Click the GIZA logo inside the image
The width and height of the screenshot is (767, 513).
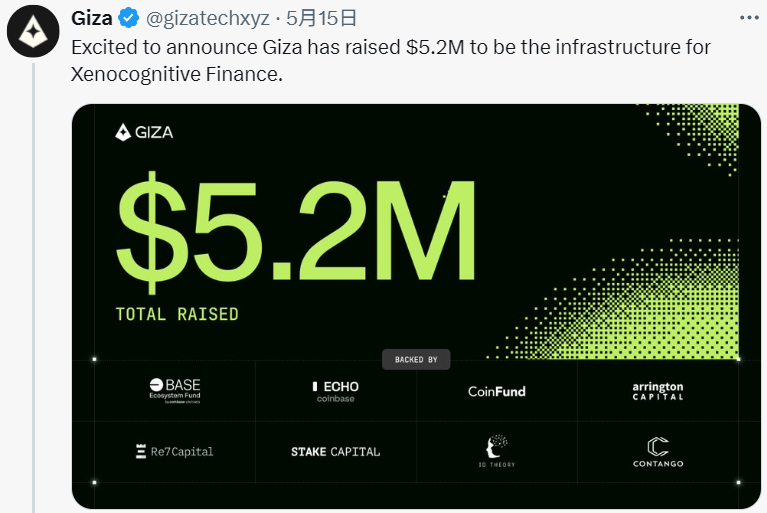coord(145,131)
